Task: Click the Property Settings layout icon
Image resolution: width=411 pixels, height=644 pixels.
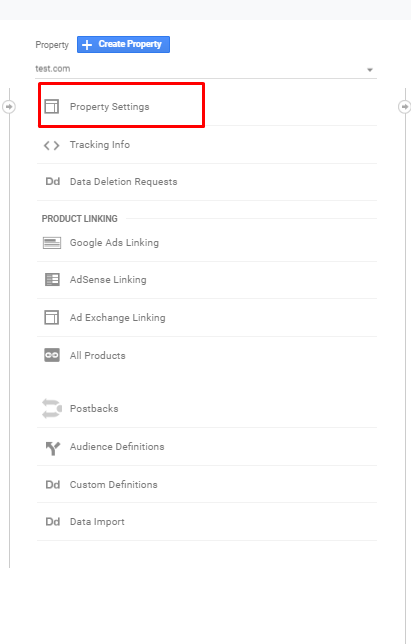Action: [x=52, y=106]
